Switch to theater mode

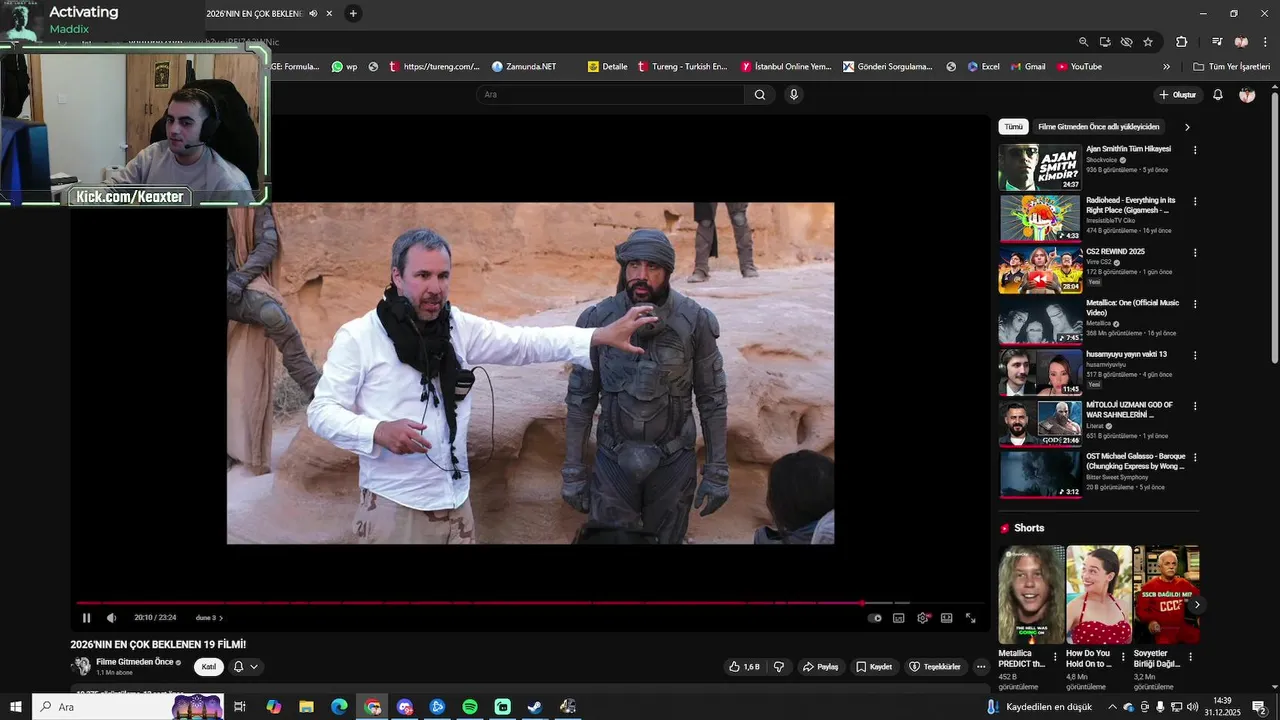coord(946,618)
